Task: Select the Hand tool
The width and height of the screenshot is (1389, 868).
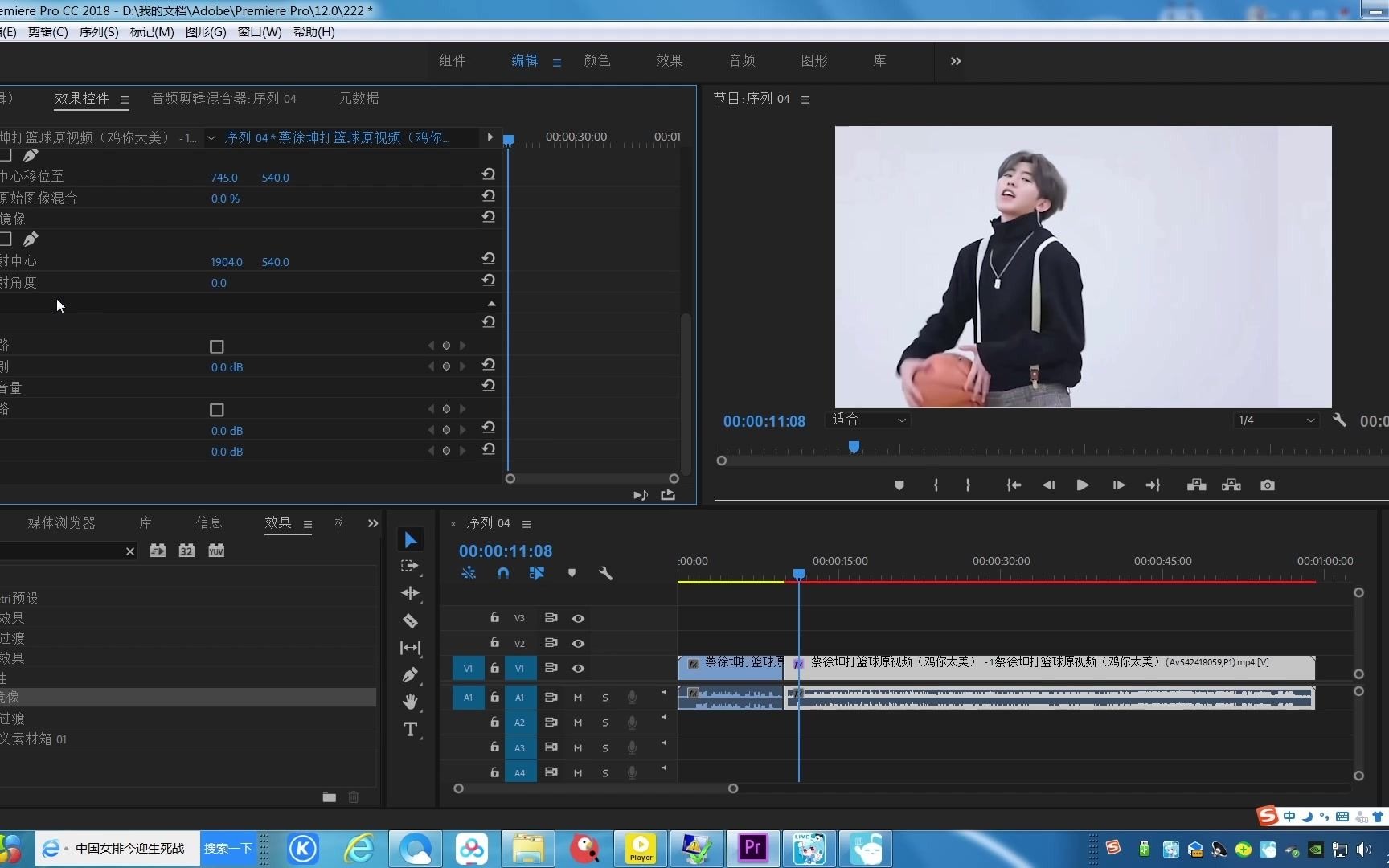Action: [410, 702]
